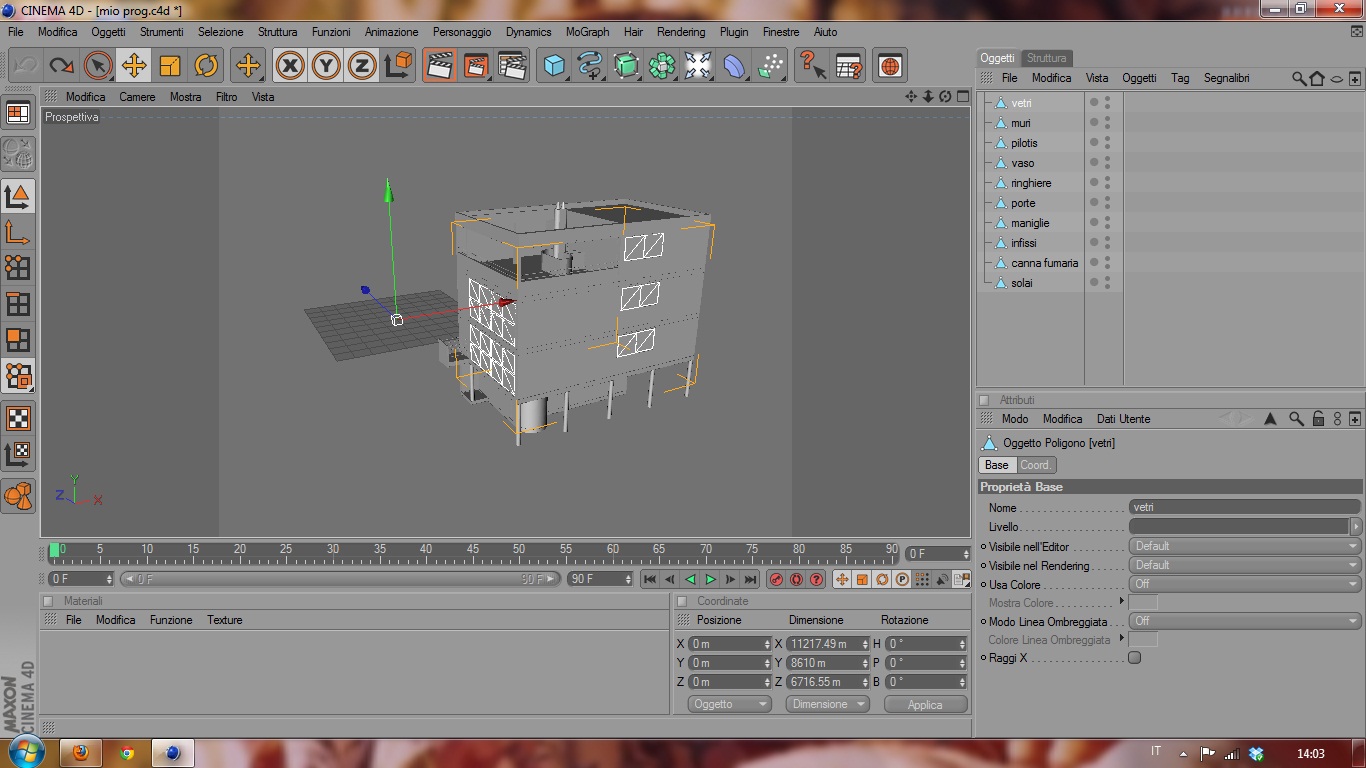This screenshot has width=1366, height=768.
Task: Click the search icon in Oggetti panel
Action: [1298, 78]
